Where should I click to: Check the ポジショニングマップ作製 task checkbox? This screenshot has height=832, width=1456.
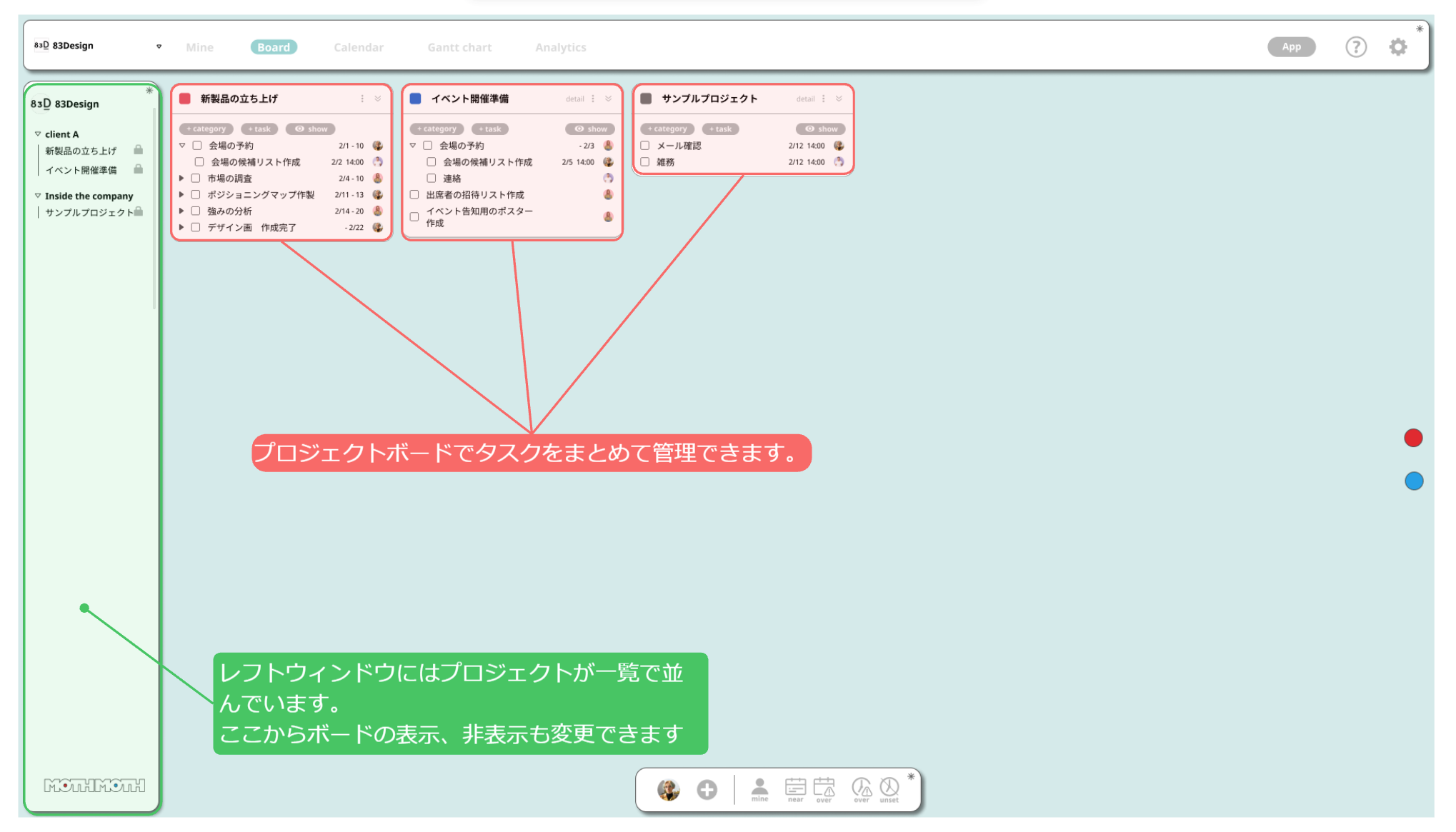[196, 195]
